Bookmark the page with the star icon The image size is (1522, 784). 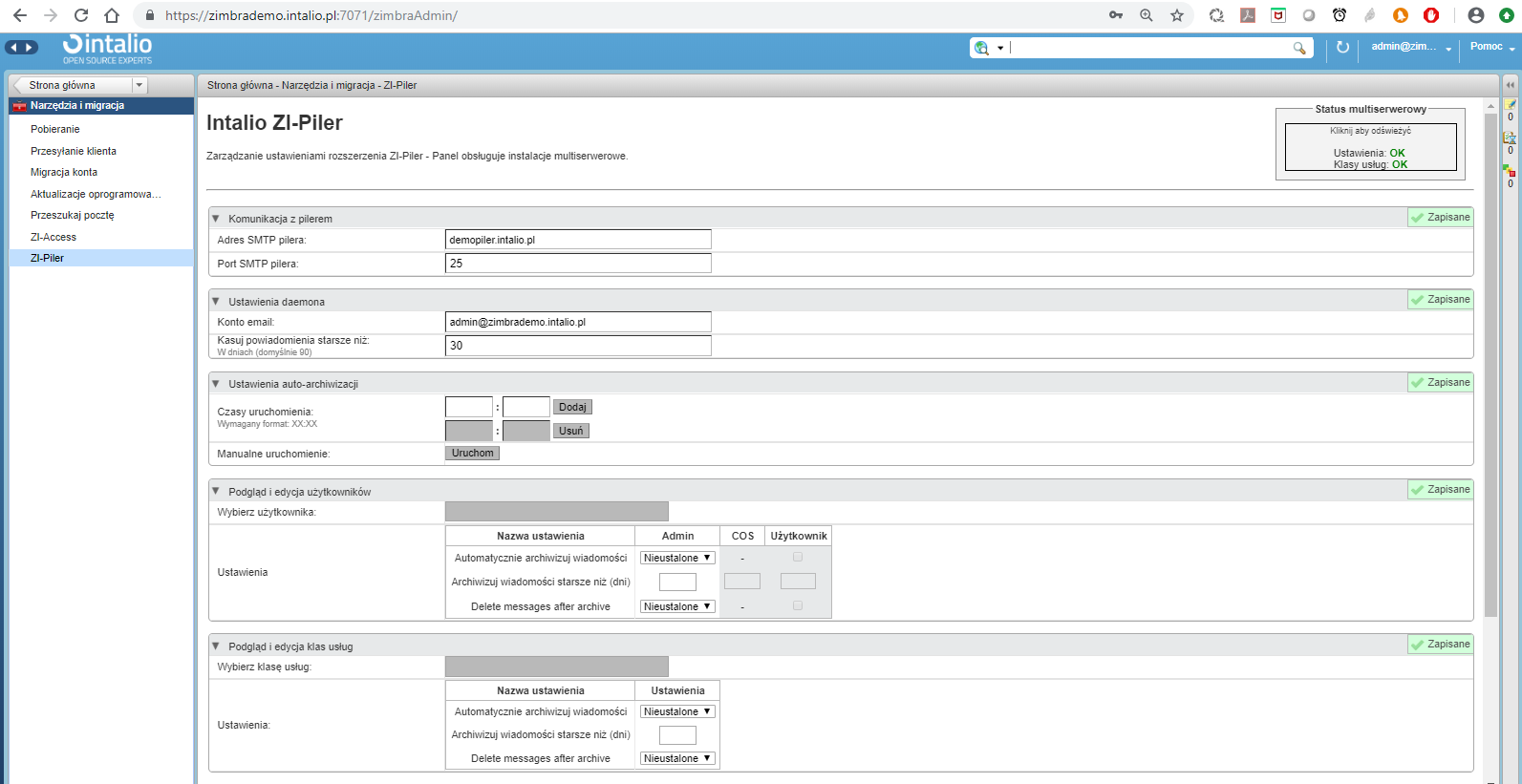(x=1177, y=15)
